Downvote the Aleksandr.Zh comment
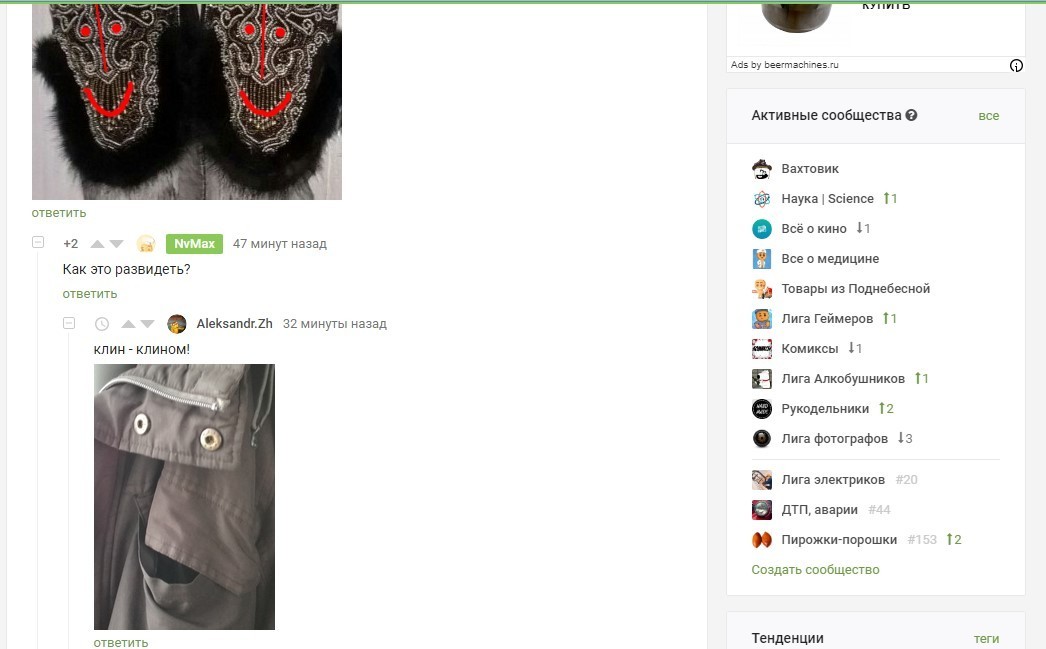 point(147,324)
